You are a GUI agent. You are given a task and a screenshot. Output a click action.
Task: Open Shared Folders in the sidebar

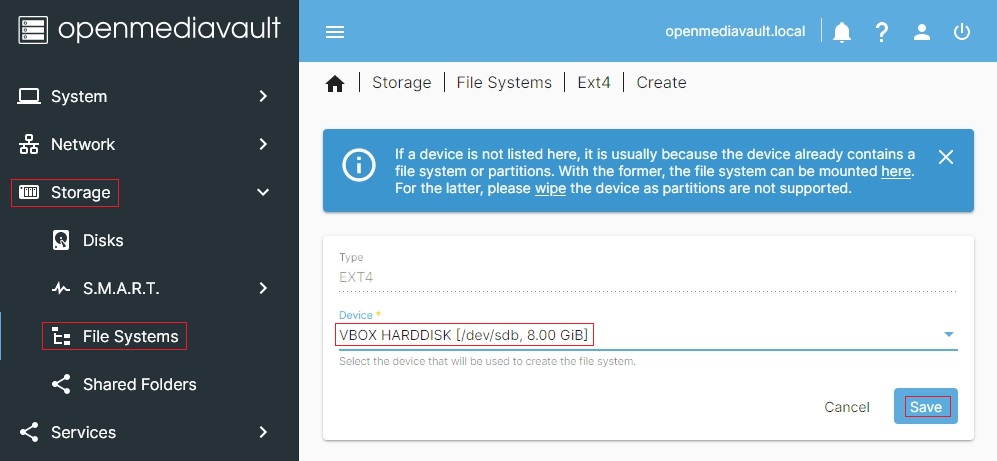pos(139,384)
